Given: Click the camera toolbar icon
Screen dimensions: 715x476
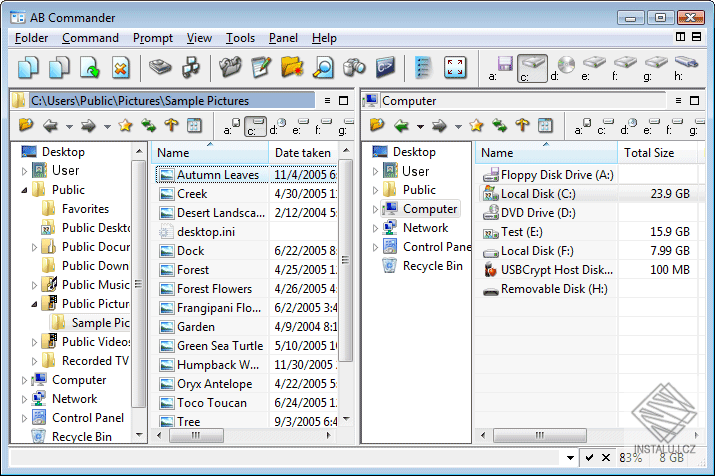Looking at the screenshot, I should tap(354, 67).
